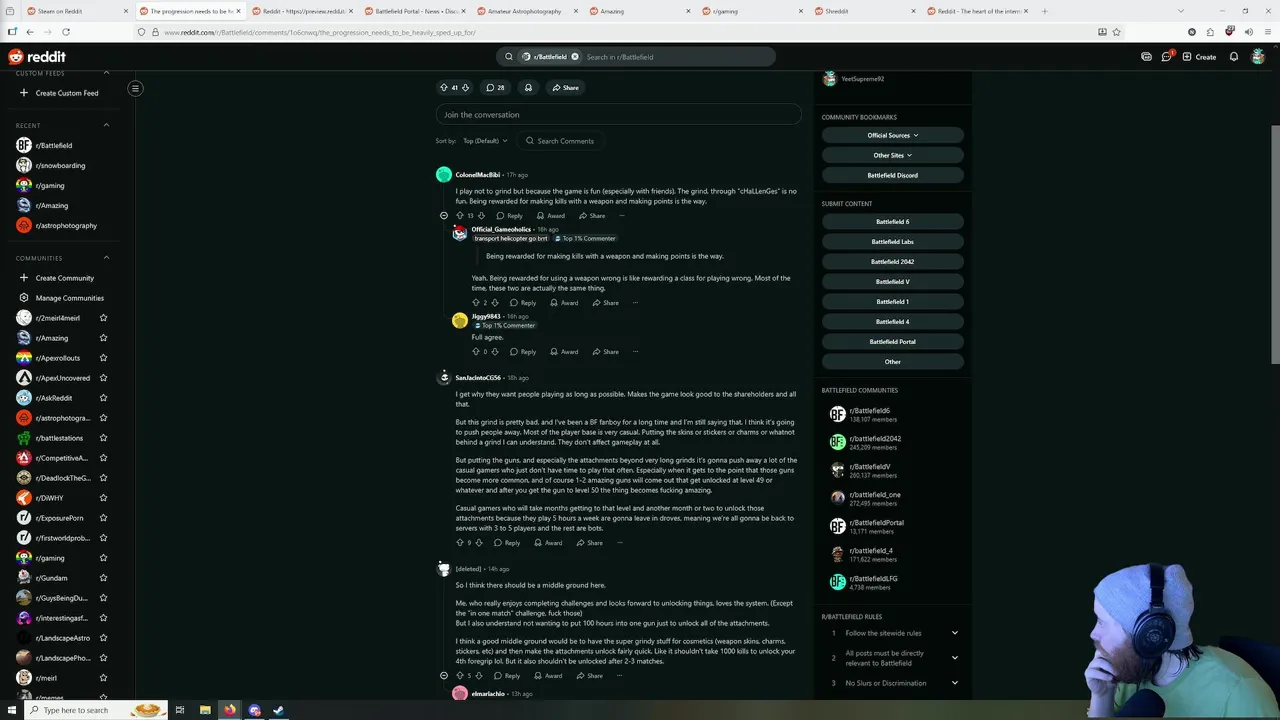The height and width of the screenshot is (720, 1280).
Task: Open the notifications bell in header
Action: click(1234, 57)
